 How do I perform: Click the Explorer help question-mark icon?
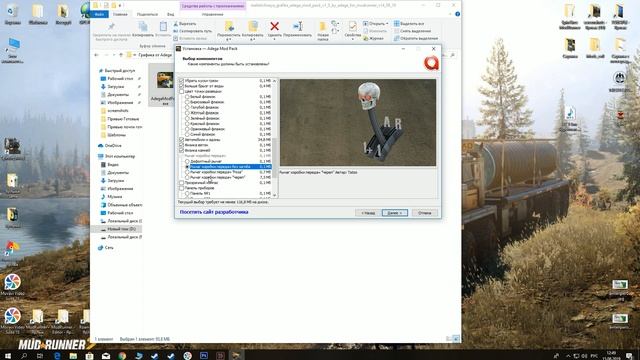tap(458, 14)
